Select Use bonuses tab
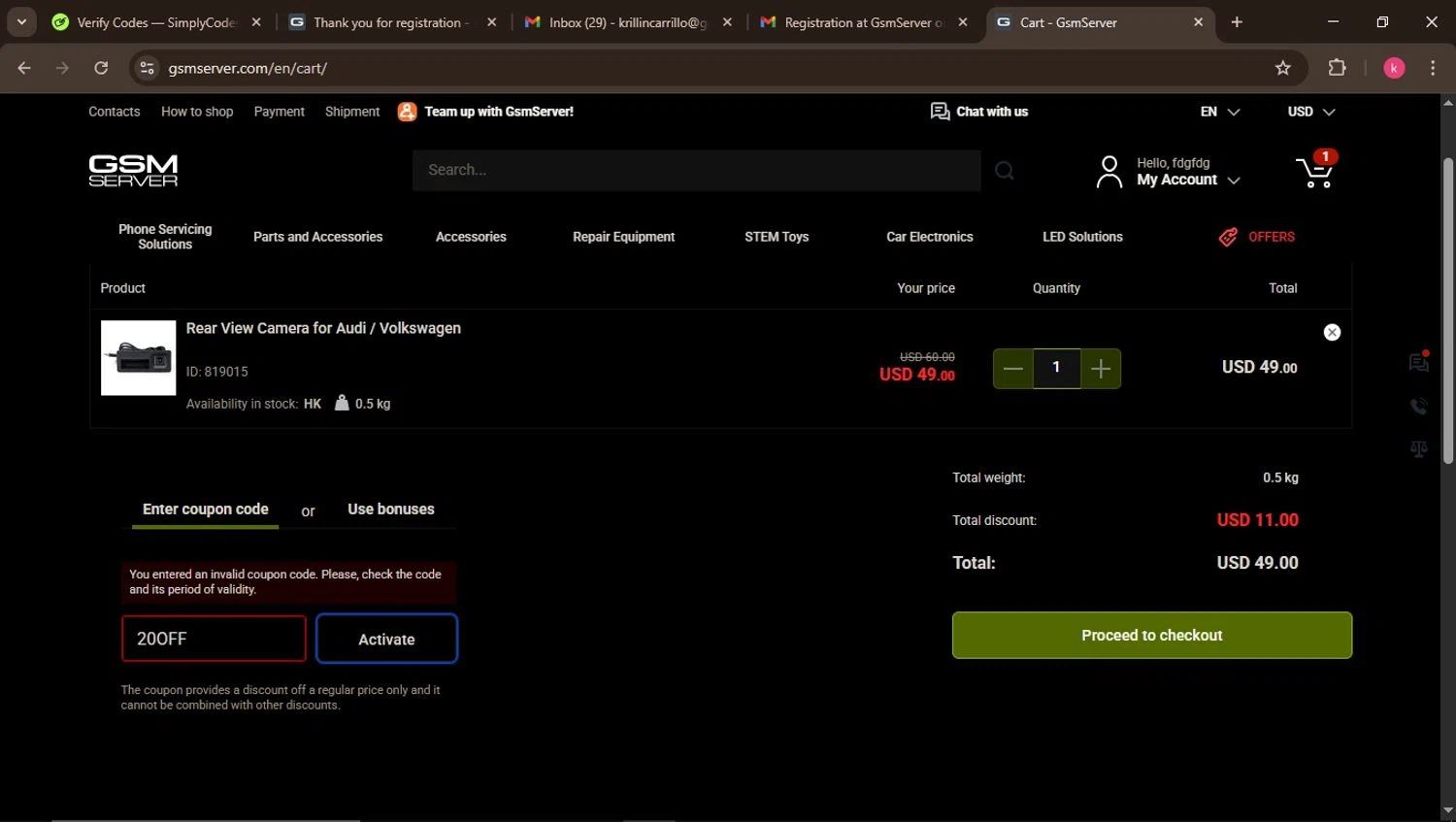This screenshot has height=822, width=1456. click(x=391, y=510)
